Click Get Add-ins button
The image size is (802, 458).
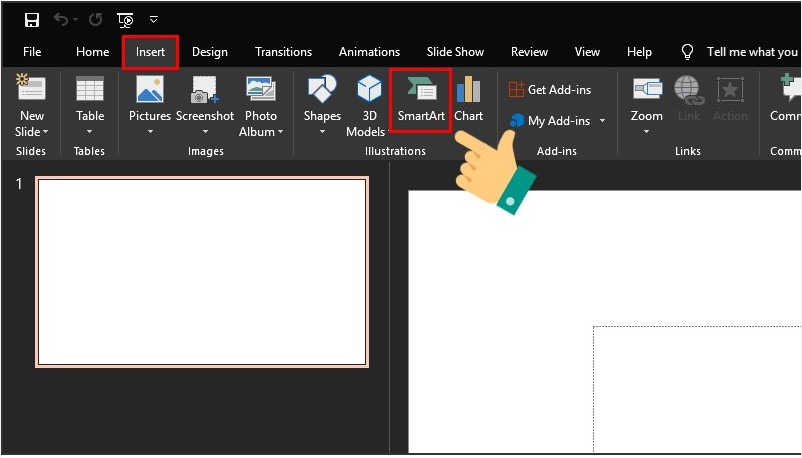[x=549, y=90]
